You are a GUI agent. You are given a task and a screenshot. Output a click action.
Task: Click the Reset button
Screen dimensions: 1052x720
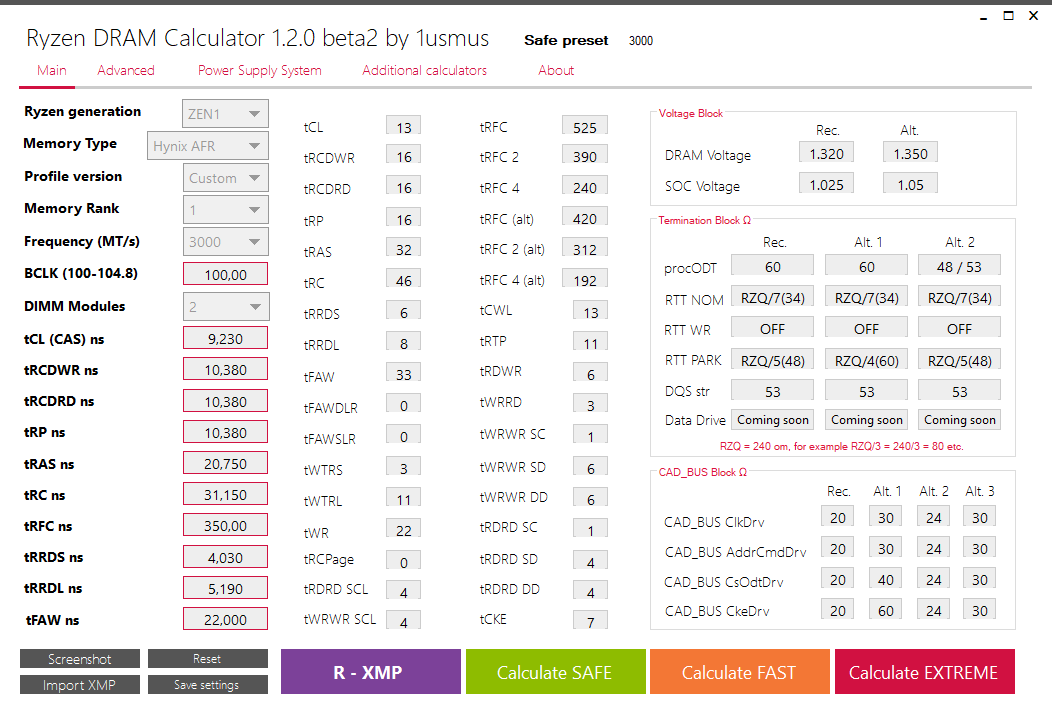pos(207,659)
